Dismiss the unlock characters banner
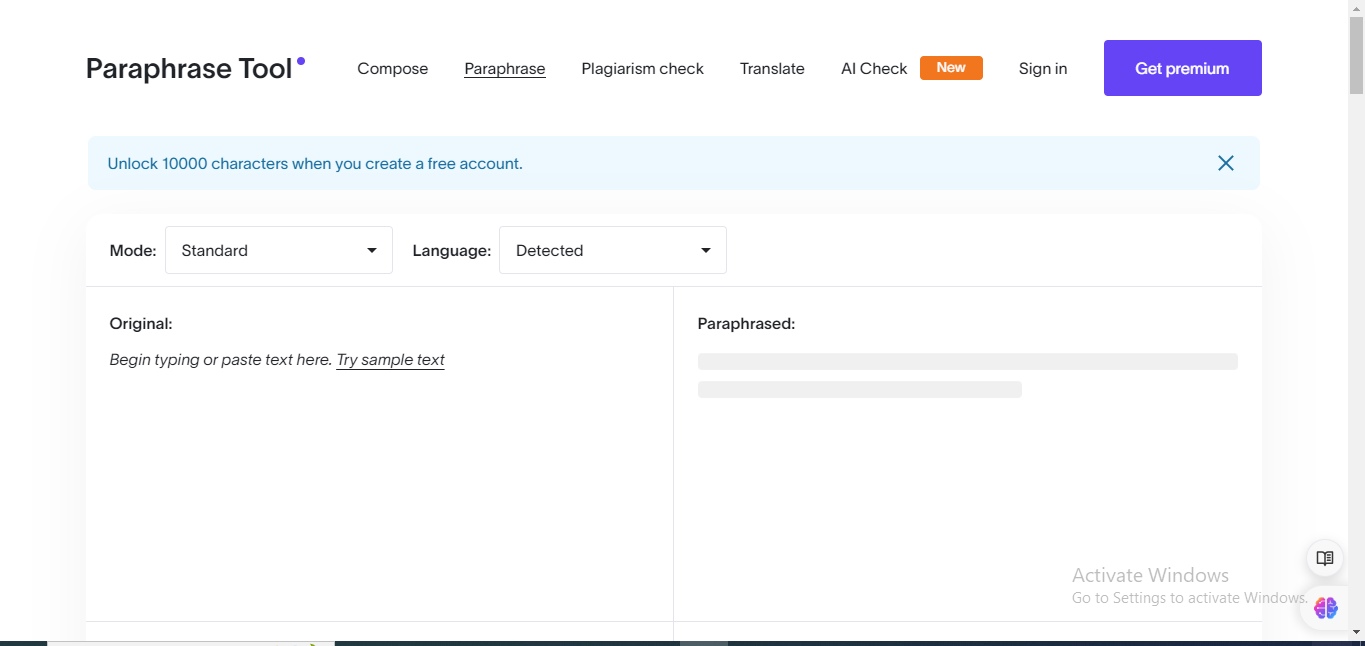 1225,163
